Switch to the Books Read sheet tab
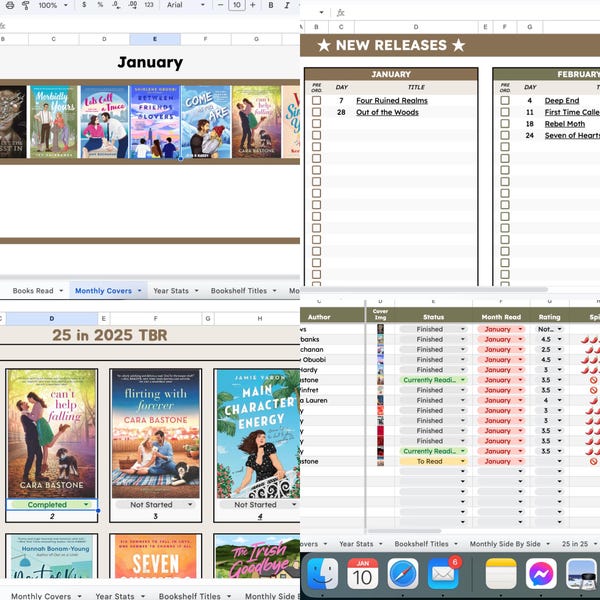Screen dimensions: 600x600 33,291
